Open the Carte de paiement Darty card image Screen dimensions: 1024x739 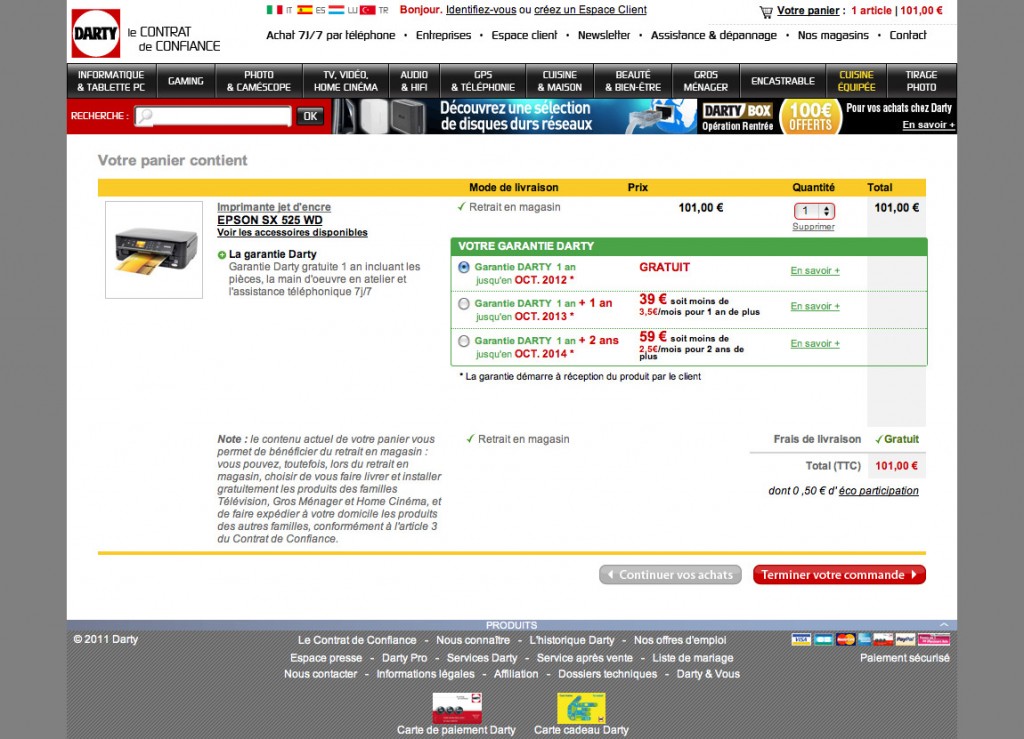point(456,708)
